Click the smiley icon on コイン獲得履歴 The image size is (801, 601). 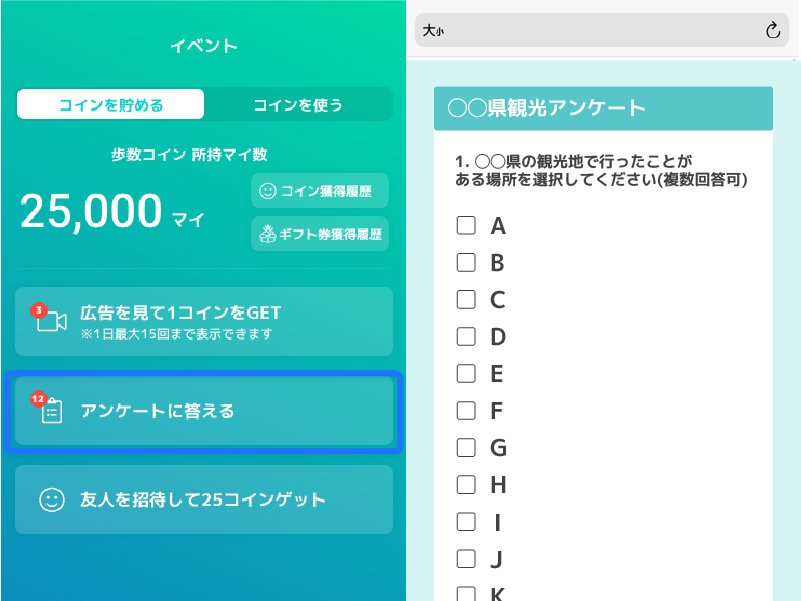(x=268, y=191)
